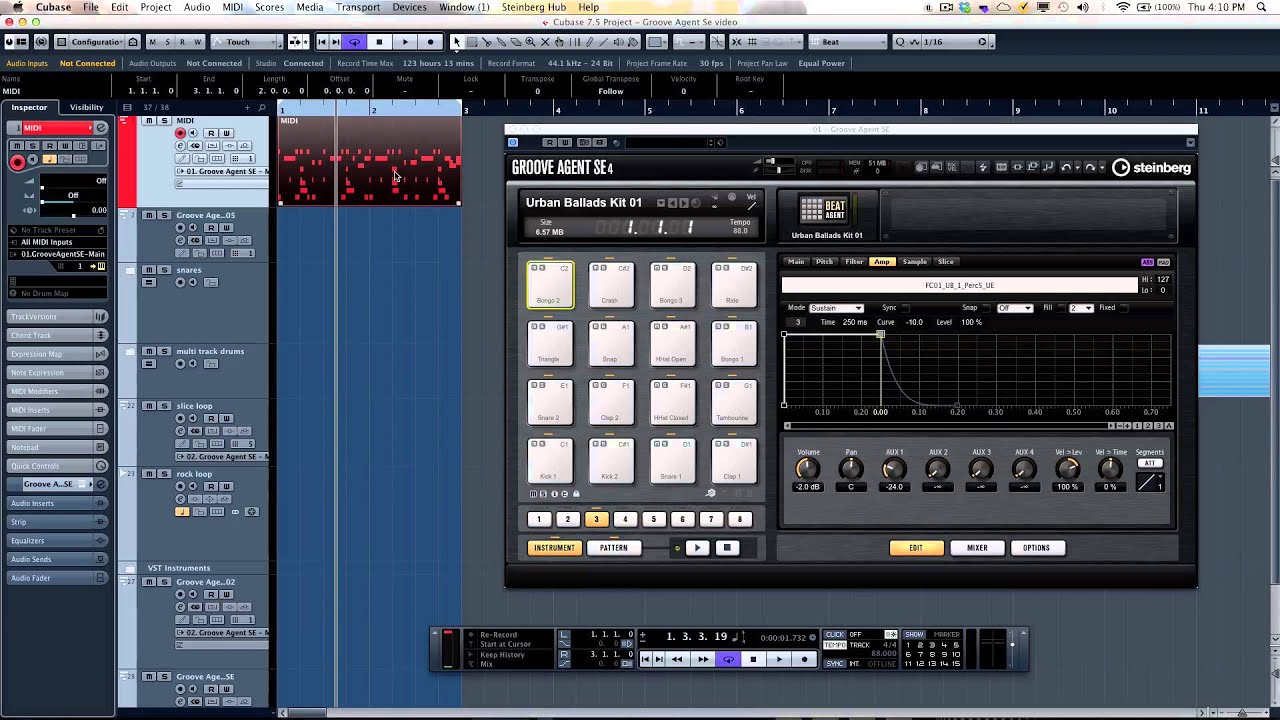
Task: Select the Snare 1 drum pad
Action: tap(672, 460)
